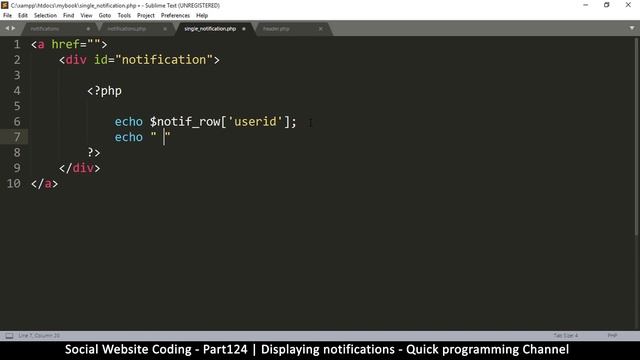Open the tab list dropdown arrow
Screen dimensions: 640x360
coord(632,28)
